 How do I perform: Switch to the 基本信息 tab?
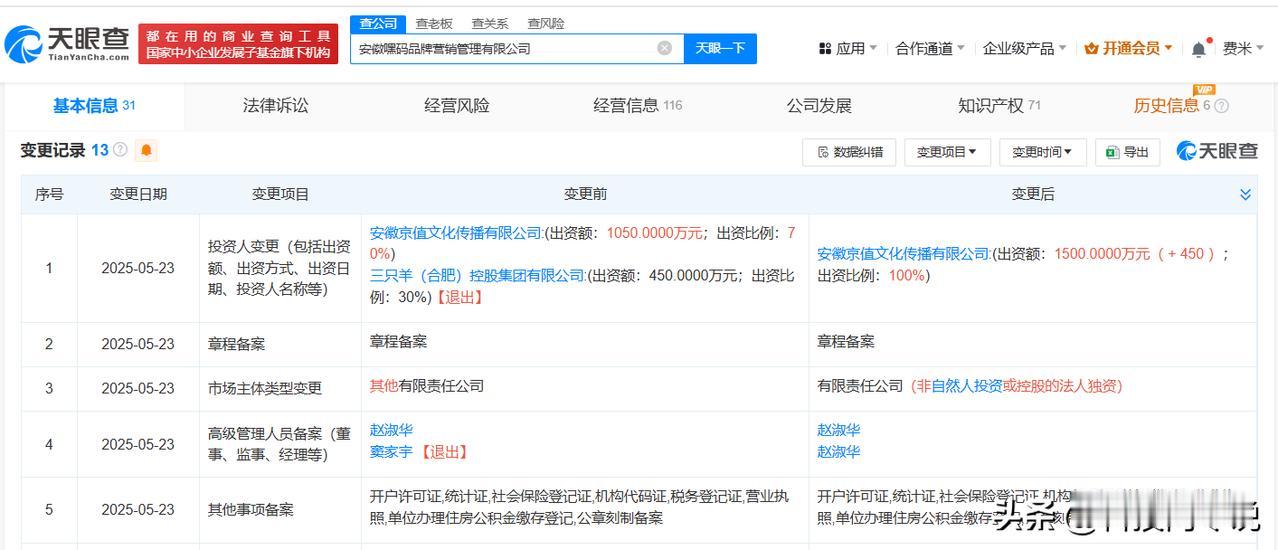point(94,105)
